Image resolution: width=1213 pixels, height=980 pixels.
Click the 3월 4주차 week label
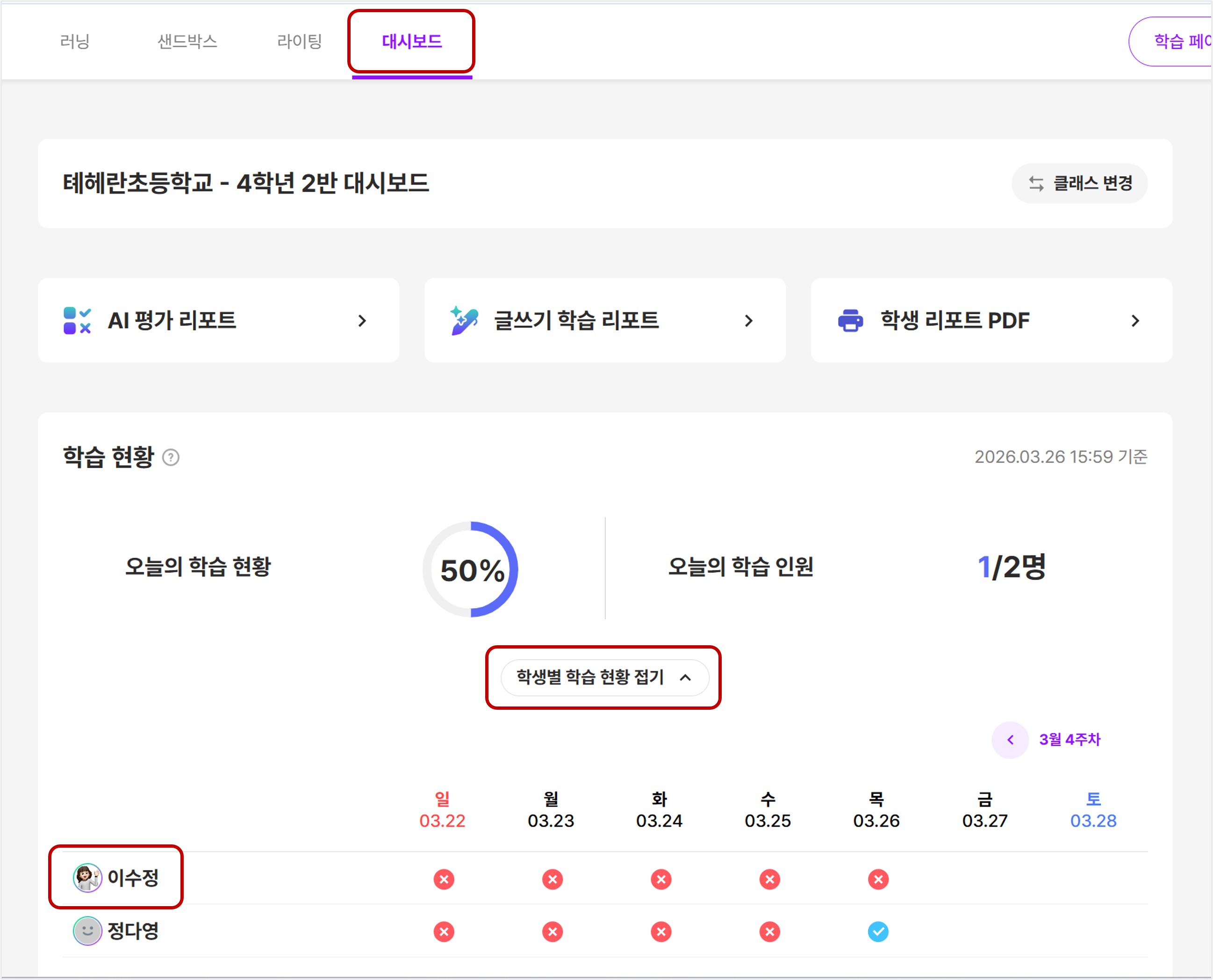pyautogui.click(x=1069, y=740)
